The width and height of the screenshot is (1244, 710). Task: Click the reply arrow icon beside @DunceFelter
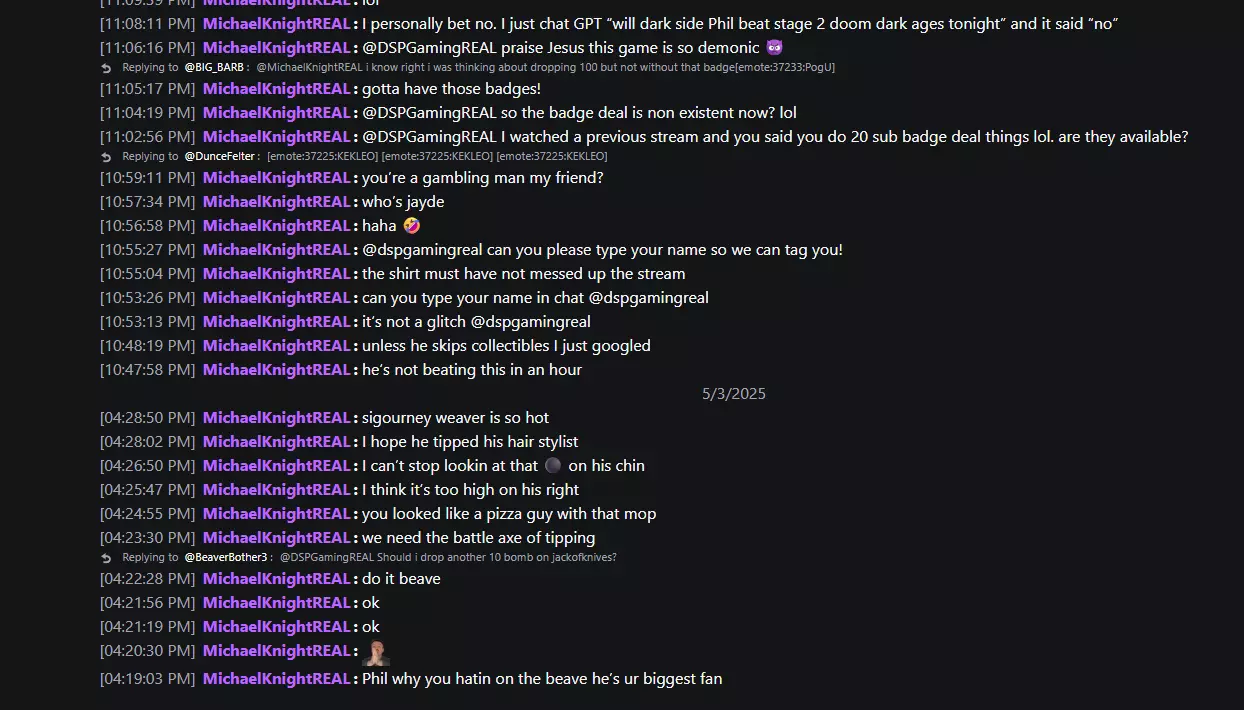(107, 157)
